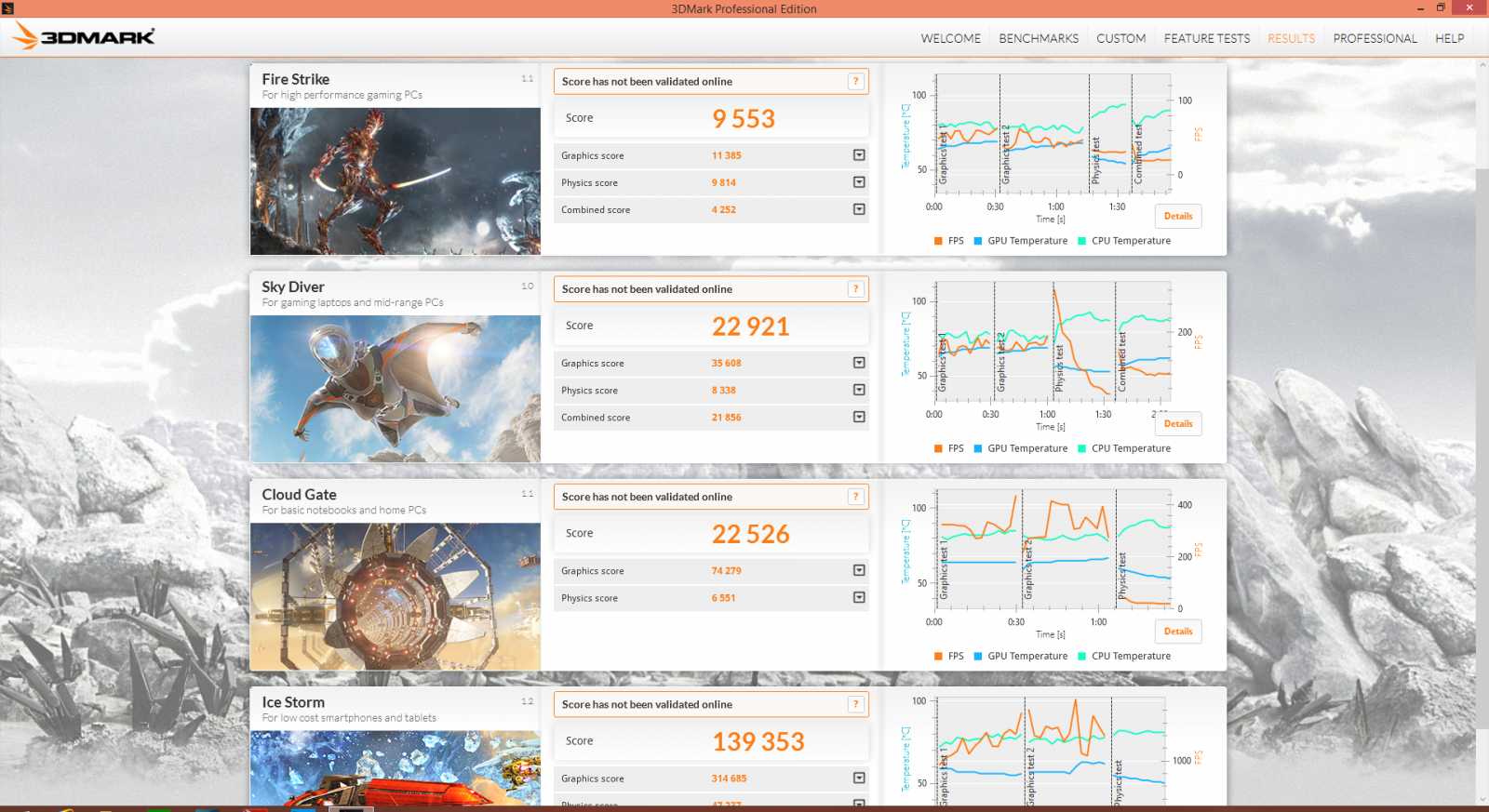The height and width of the screenshot is (812, 1489).
Task: Click the Fire Strike preview thumbnail
Action: click(396, 181)
